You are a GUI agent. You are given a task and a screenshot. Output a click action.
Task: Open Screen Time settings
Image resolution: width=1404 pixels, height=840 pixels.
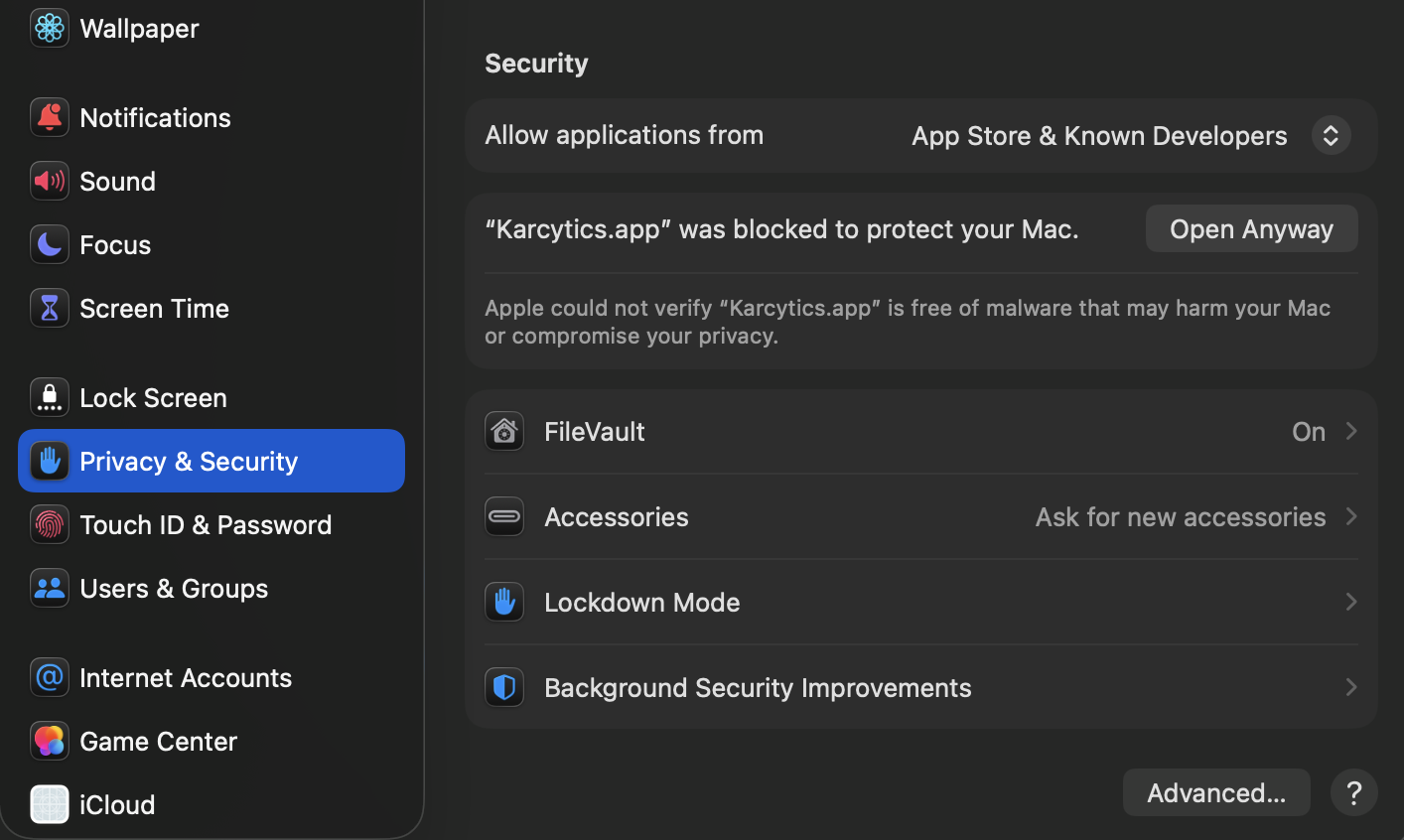tap(211, 308)
